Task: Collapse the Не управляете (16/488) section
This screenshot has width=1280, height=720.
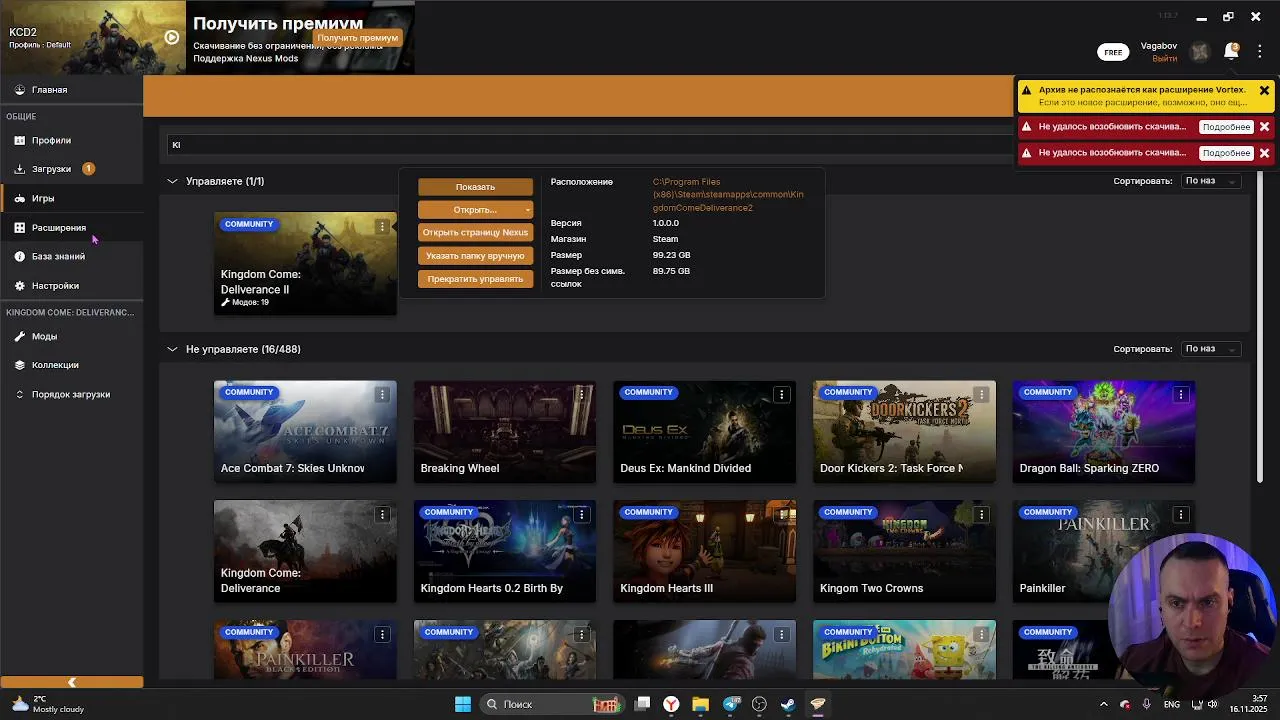Action: (172, 349)
